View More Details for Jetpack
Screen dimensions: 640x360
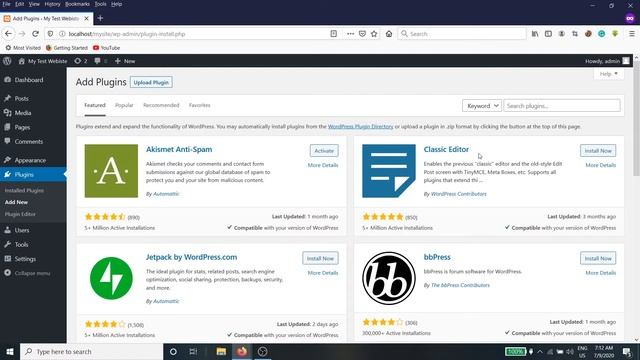(323, 273)
